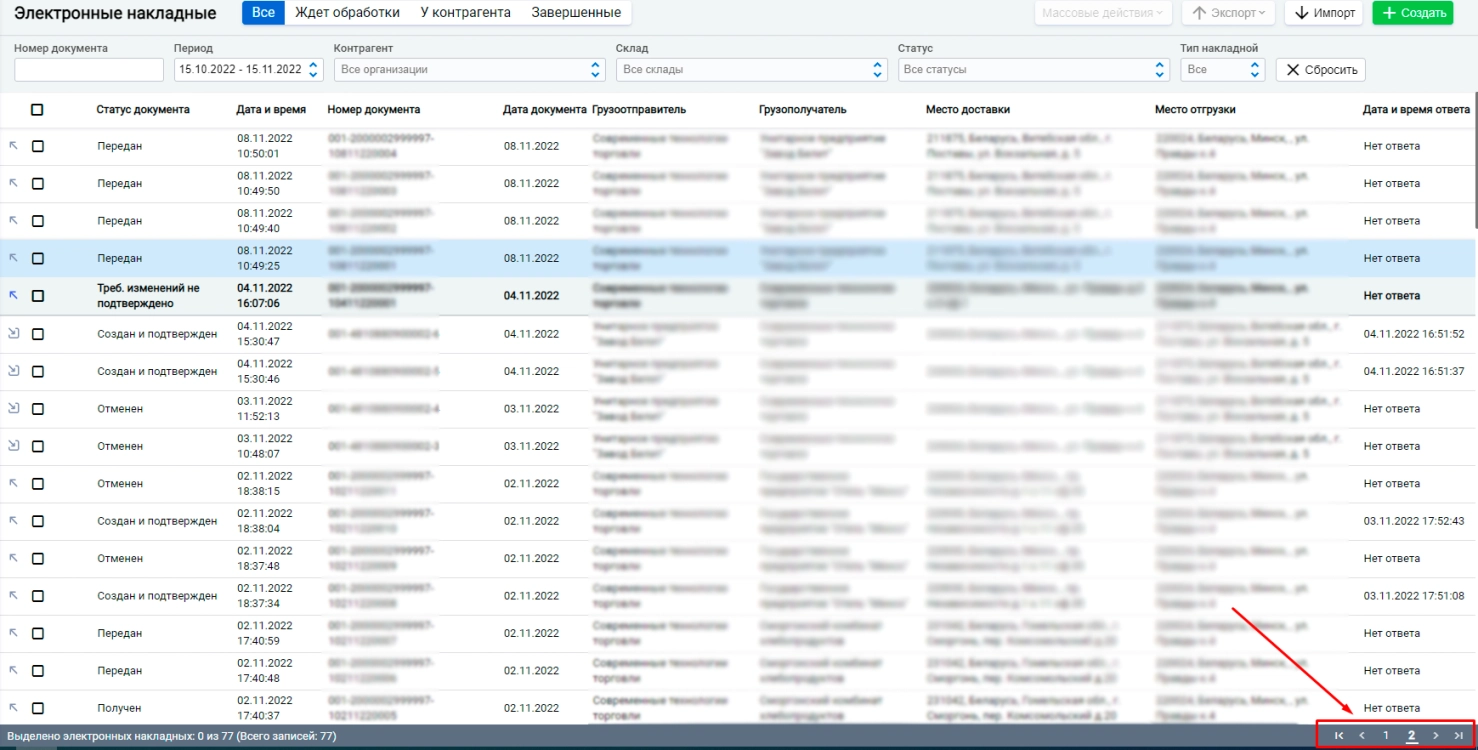Viewport: 1478px width, 750px height.
Task: Show the Завершенные tab
Action: click(x=576, y=13)
